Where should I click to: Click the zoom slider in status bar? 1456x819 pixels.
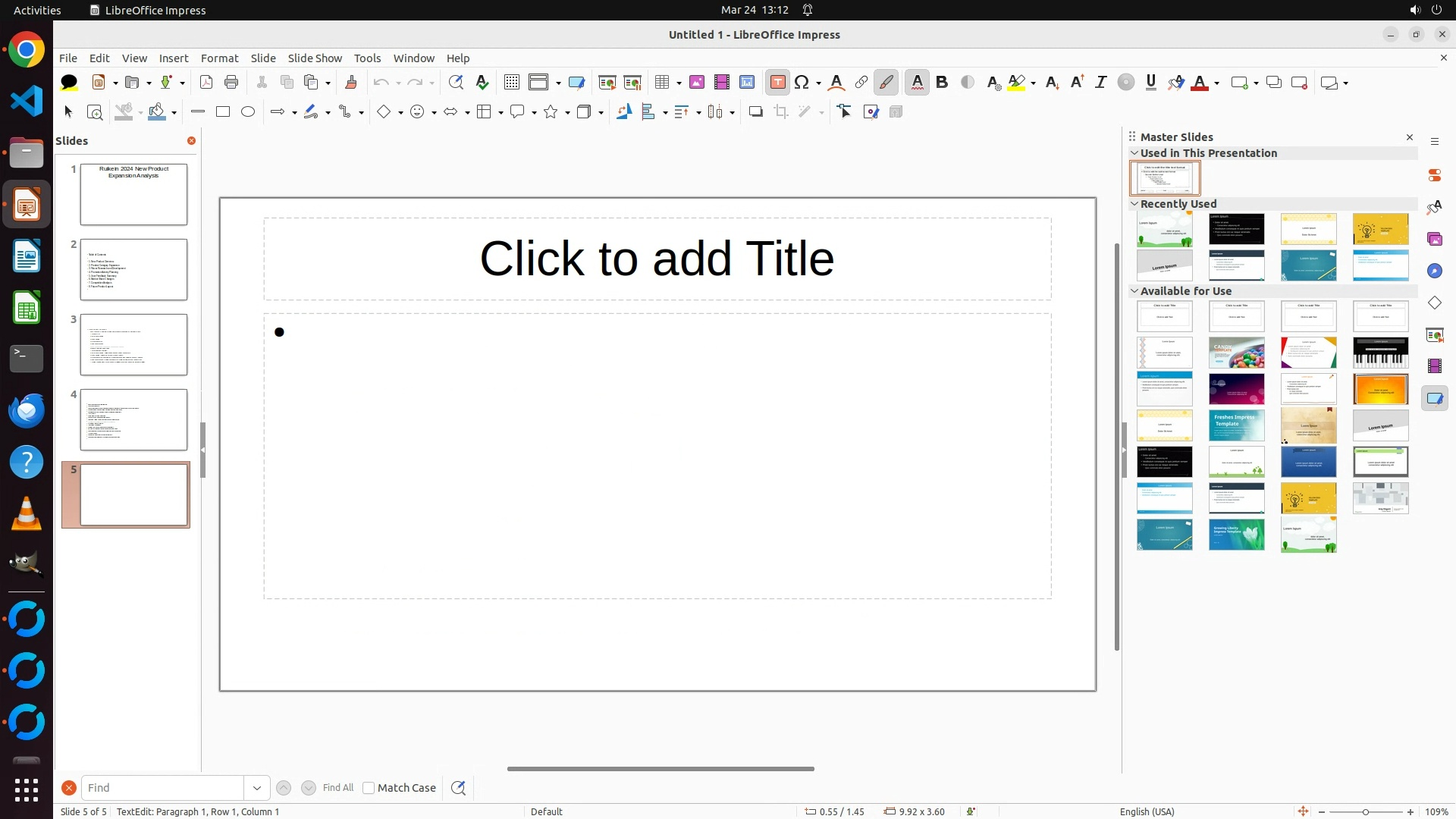click(x=1365, y=812)
